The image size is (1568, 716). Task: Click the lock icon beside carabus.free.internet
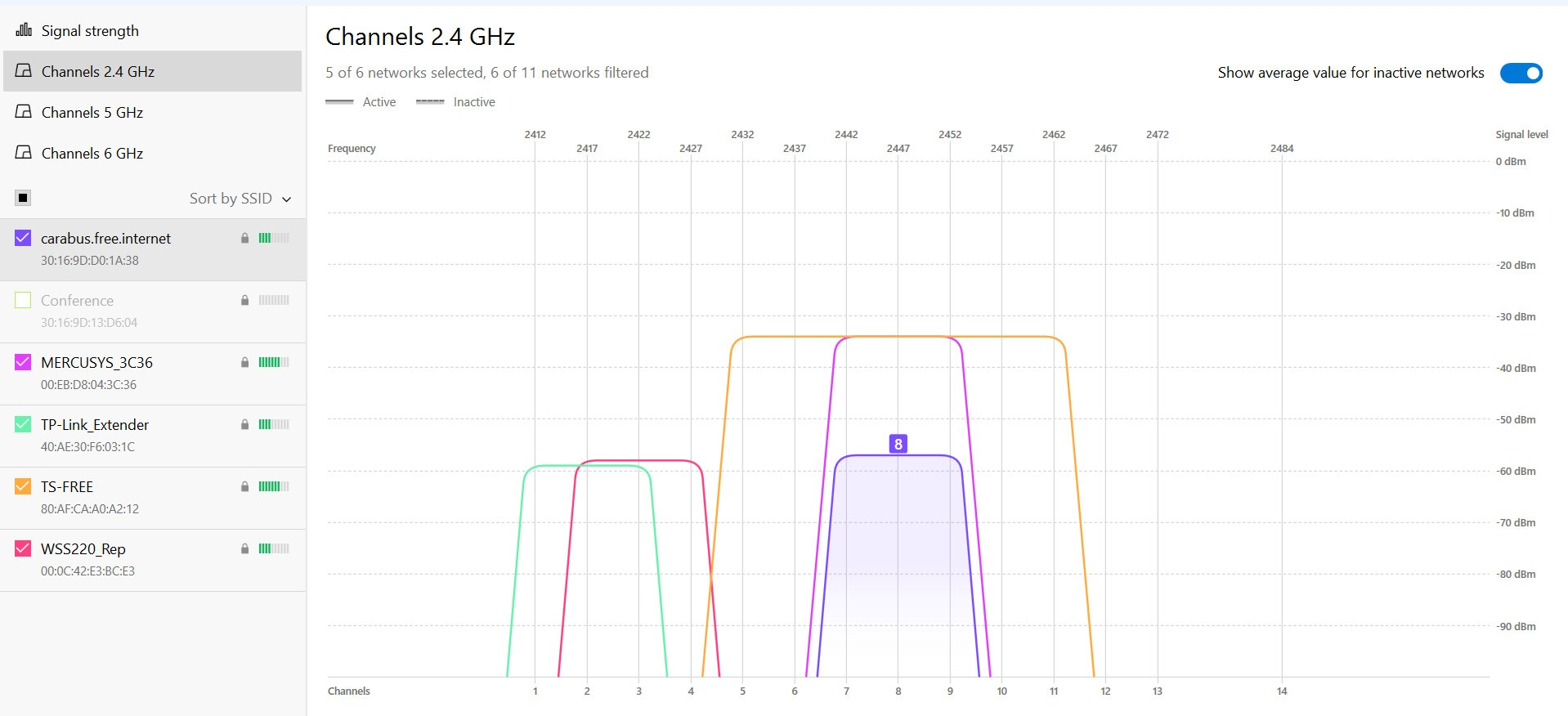(x=244, y=239)
